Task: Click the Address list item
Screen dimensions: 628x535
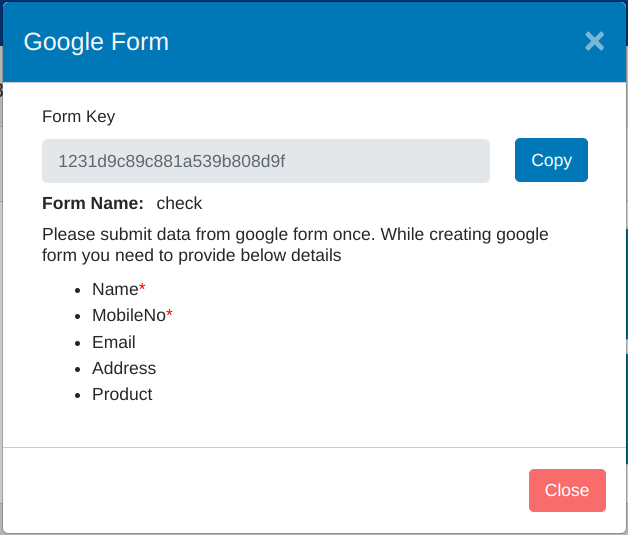Action: point(124,368)
